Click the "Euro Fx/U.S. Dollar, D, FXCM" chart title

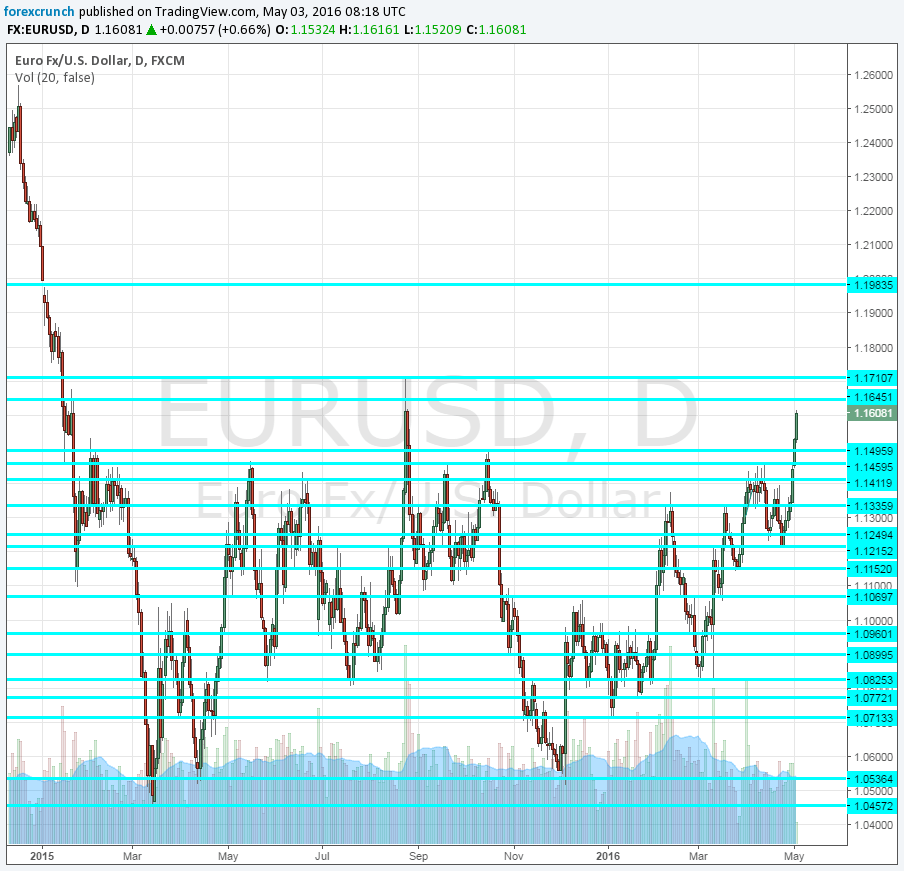click(x=98, y=60)
